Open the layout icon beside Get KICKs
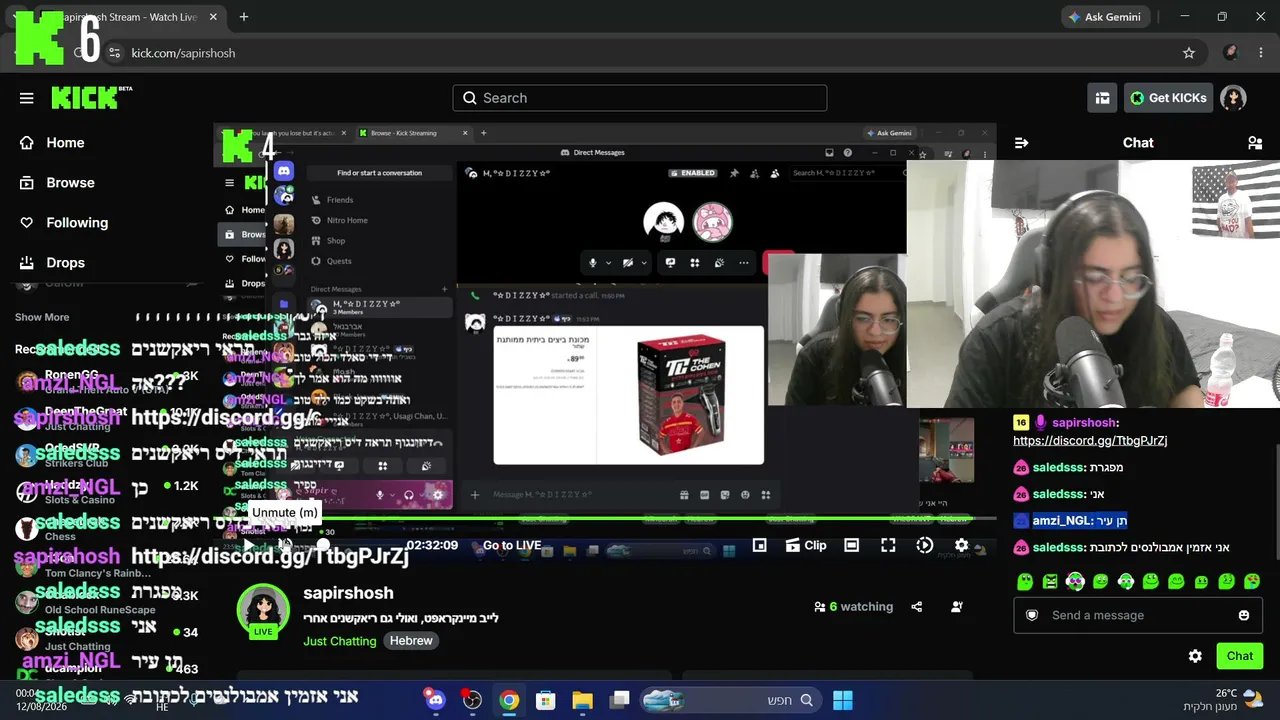1280x720 pixels. (1102, 98)
